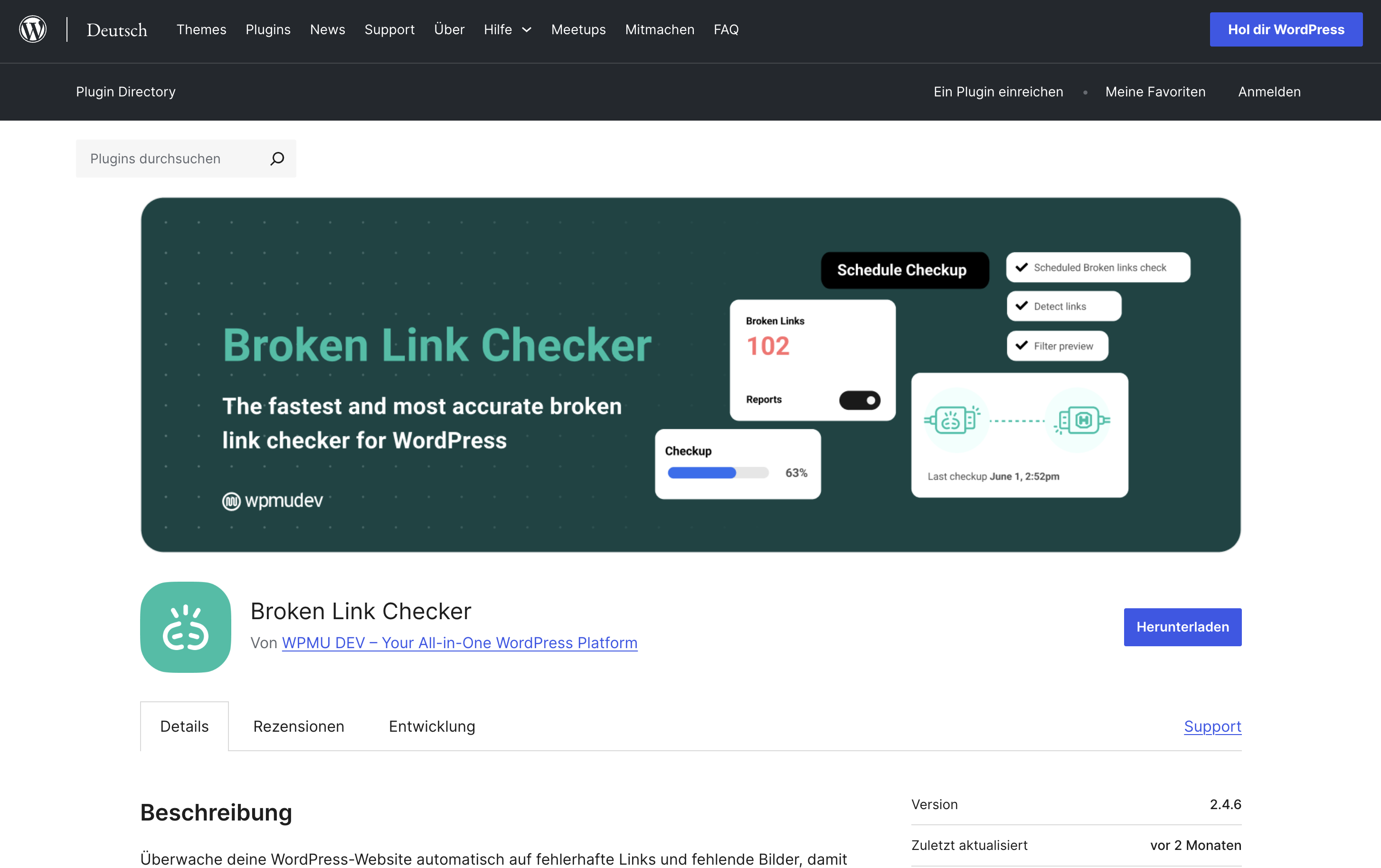The height and width of the screenshot is (868, 1381).
Task: Check the Detect links item
Action: (x=1064, y=306)
